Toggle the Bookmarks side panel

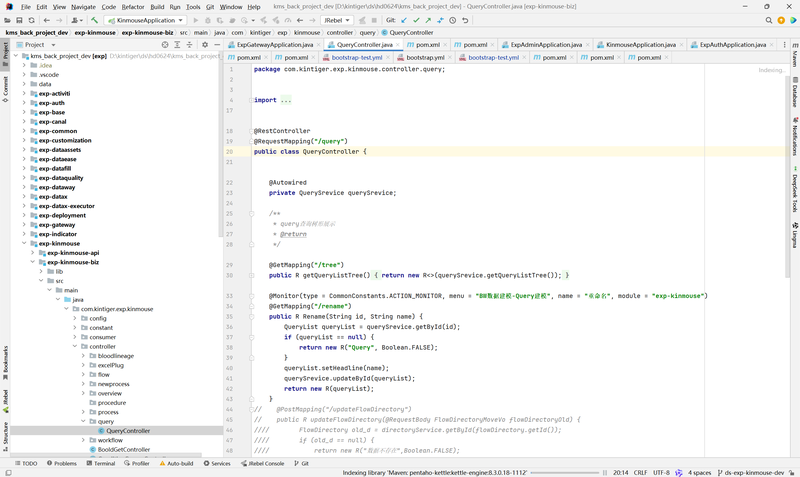coord(5,360)
